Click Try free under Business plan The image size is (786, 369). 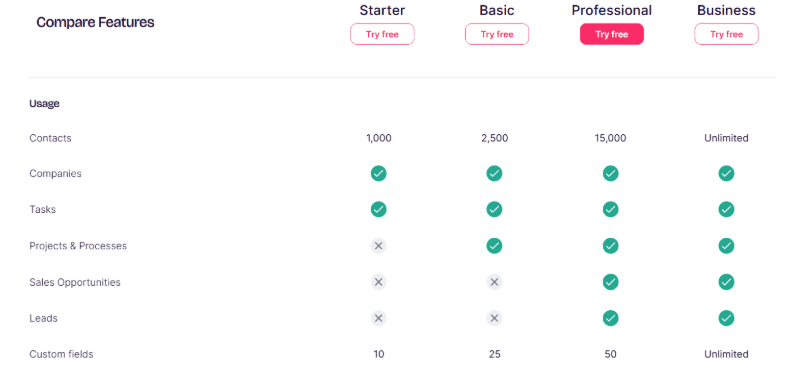click(x=726, y=34)
